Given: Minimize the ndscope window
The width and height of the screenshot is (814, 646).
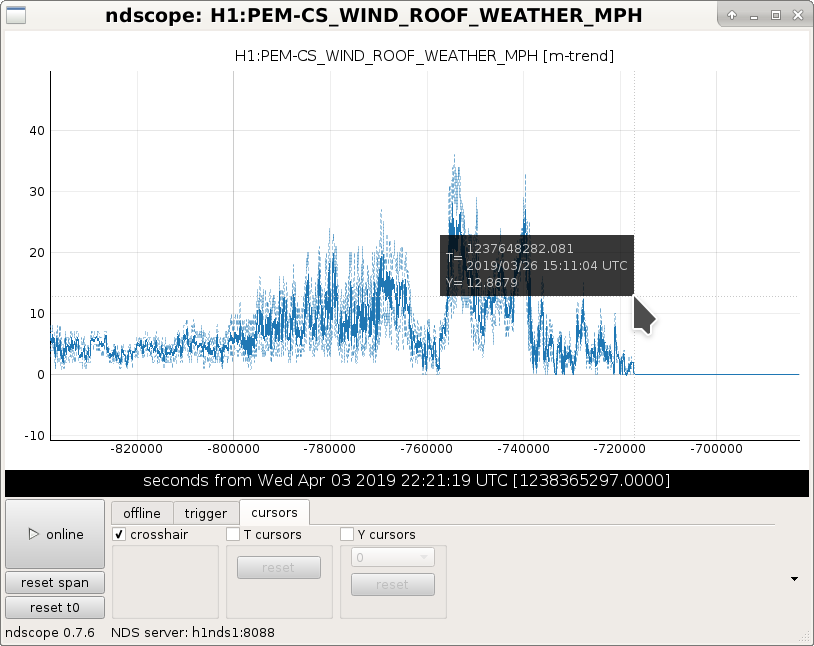Looking at the screenshot, I should point(754,16).
